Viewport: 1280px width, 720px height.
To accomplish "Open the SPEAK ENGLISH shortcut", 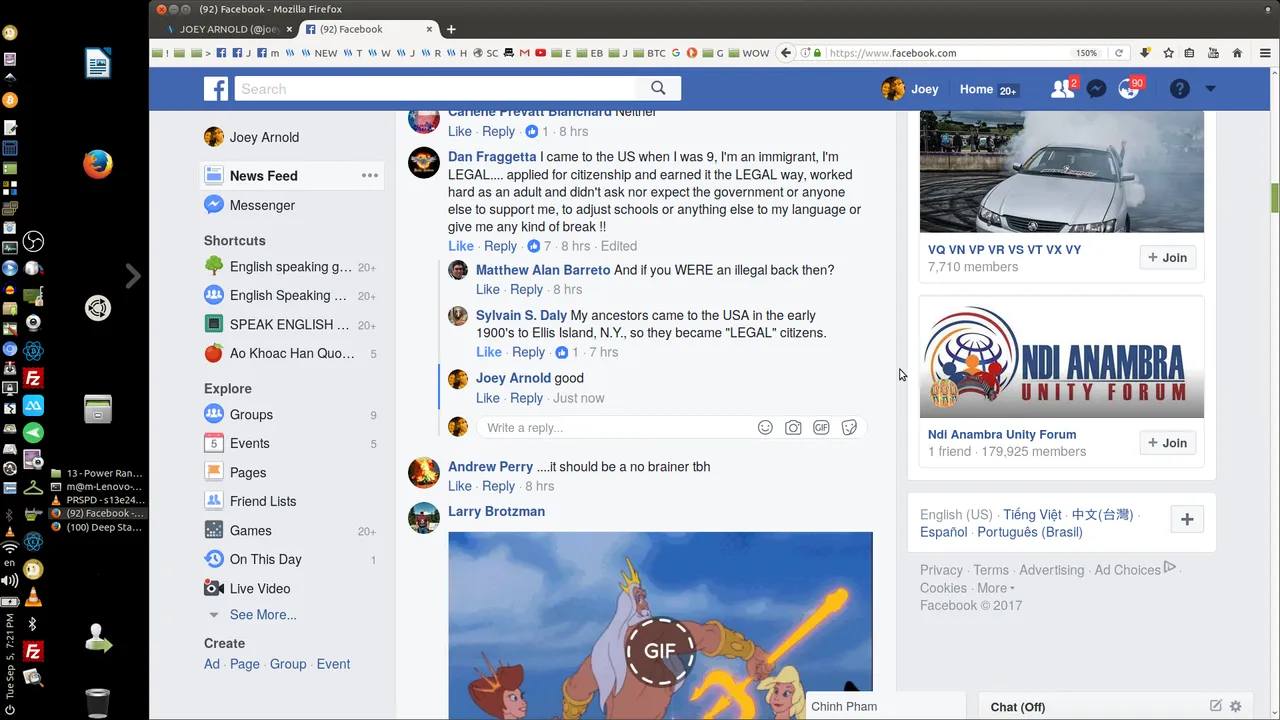I will 291,324.
